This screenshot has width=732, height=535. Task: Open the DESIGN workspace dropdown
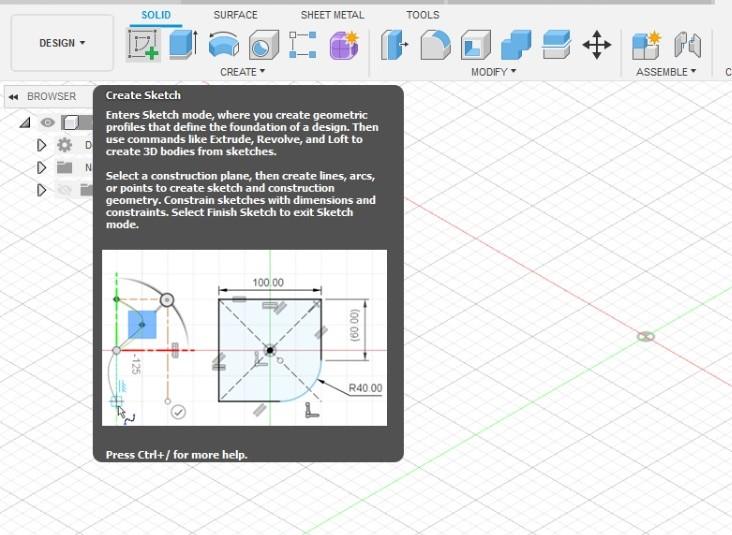[x=62, y=43]
